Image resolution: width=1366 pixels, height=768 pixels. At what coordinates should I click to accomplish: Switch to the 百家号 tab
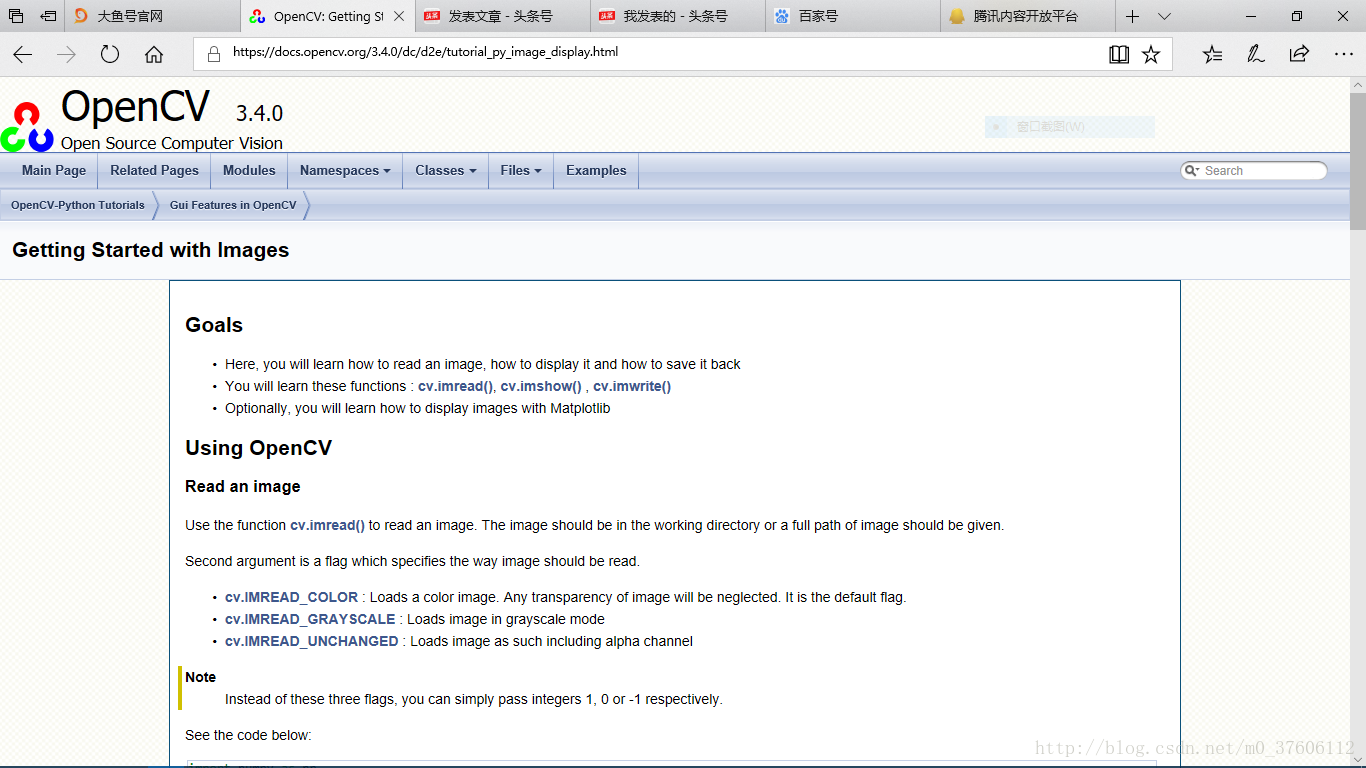coord(853,16)
